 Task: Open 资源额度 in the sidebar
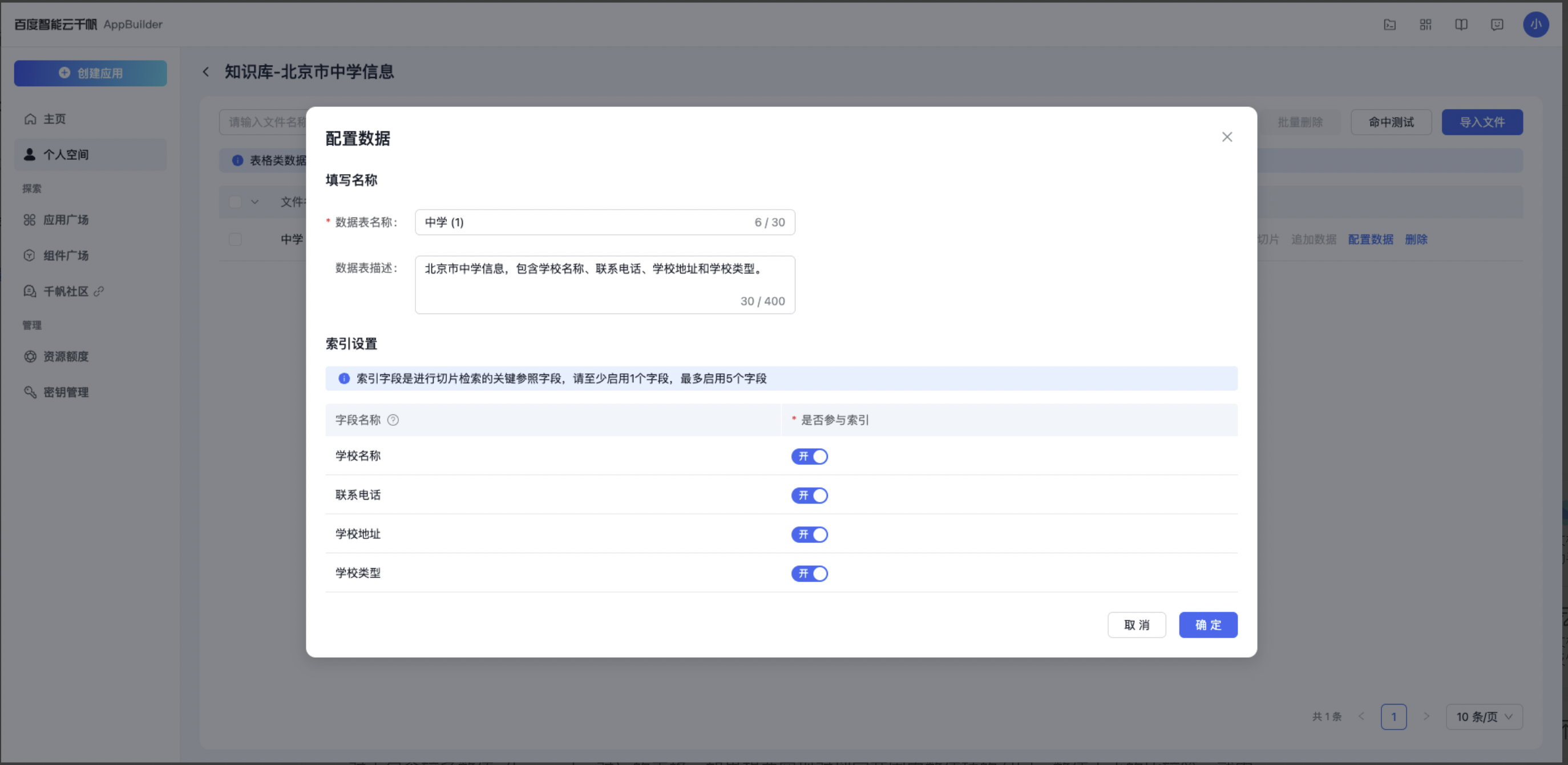[91, 356]
